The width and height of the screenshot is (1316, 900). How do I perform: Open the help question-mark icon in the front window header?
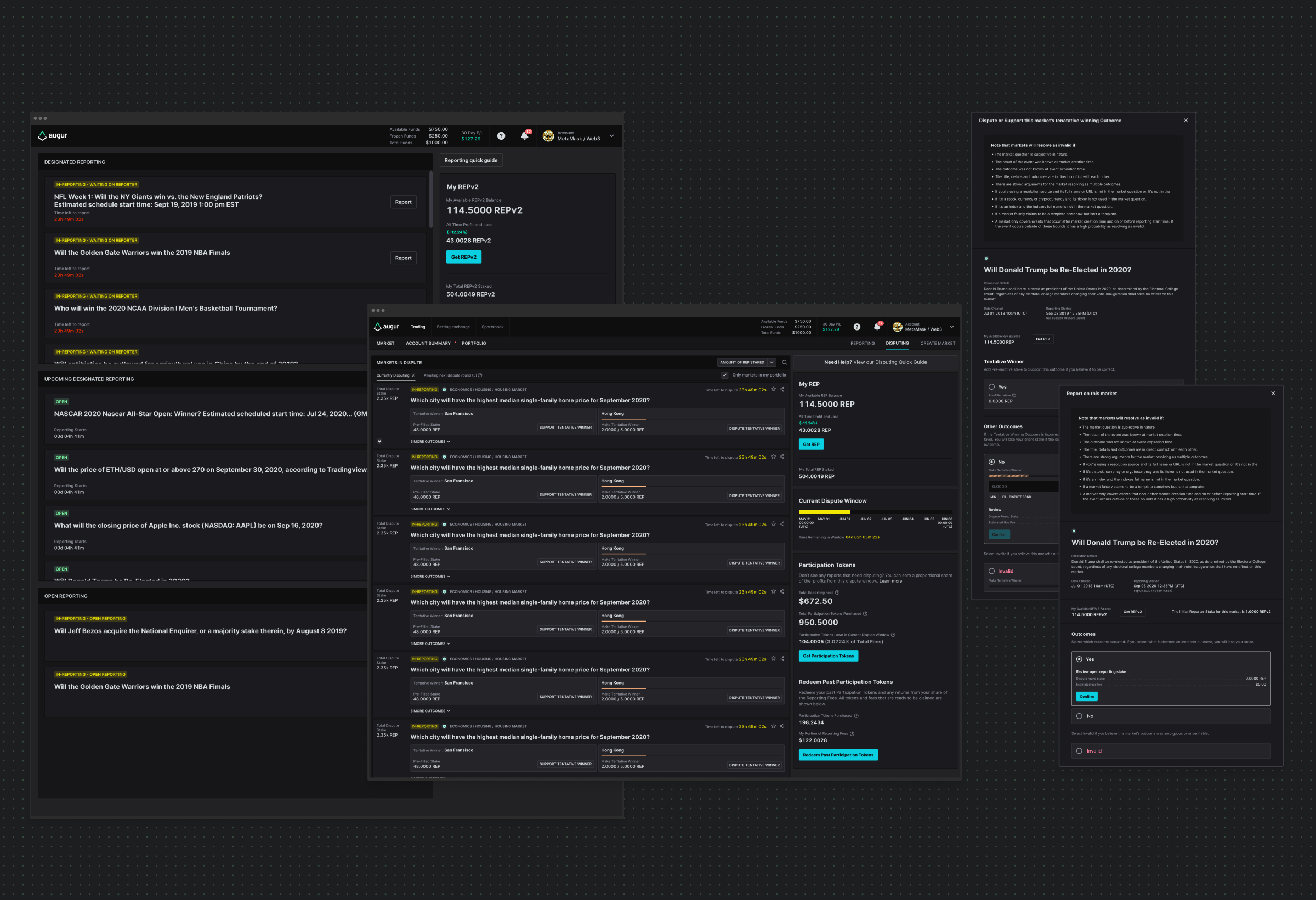856,327
